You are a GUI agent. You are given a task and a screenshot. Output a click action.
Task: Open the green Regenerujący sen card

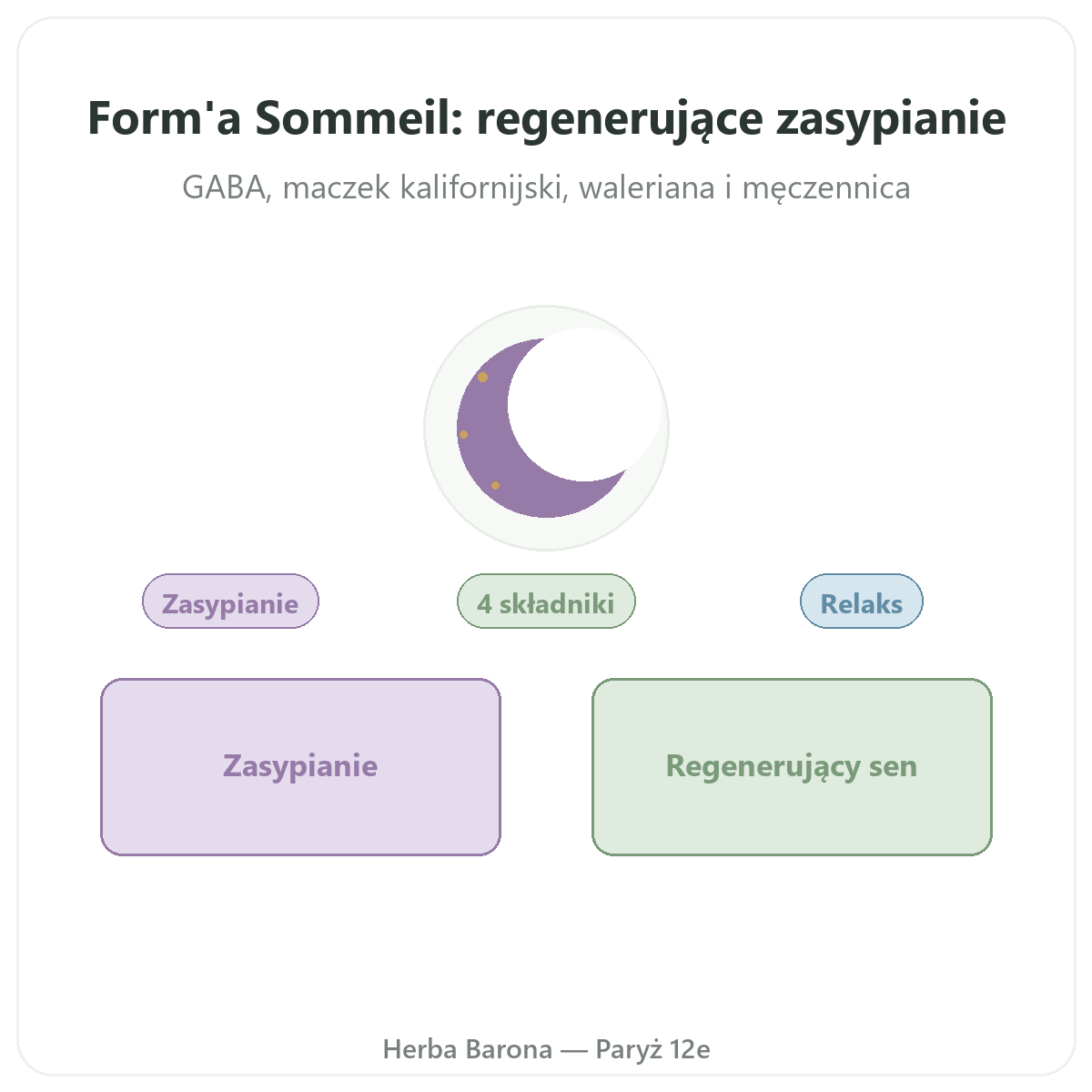tap(792, 767)
